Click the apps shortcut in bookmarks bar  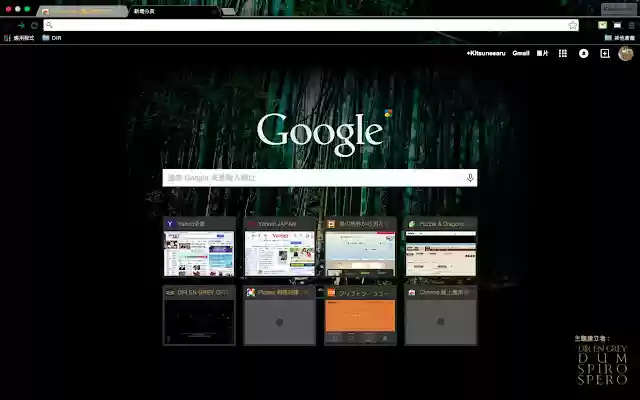coord(19,38)
